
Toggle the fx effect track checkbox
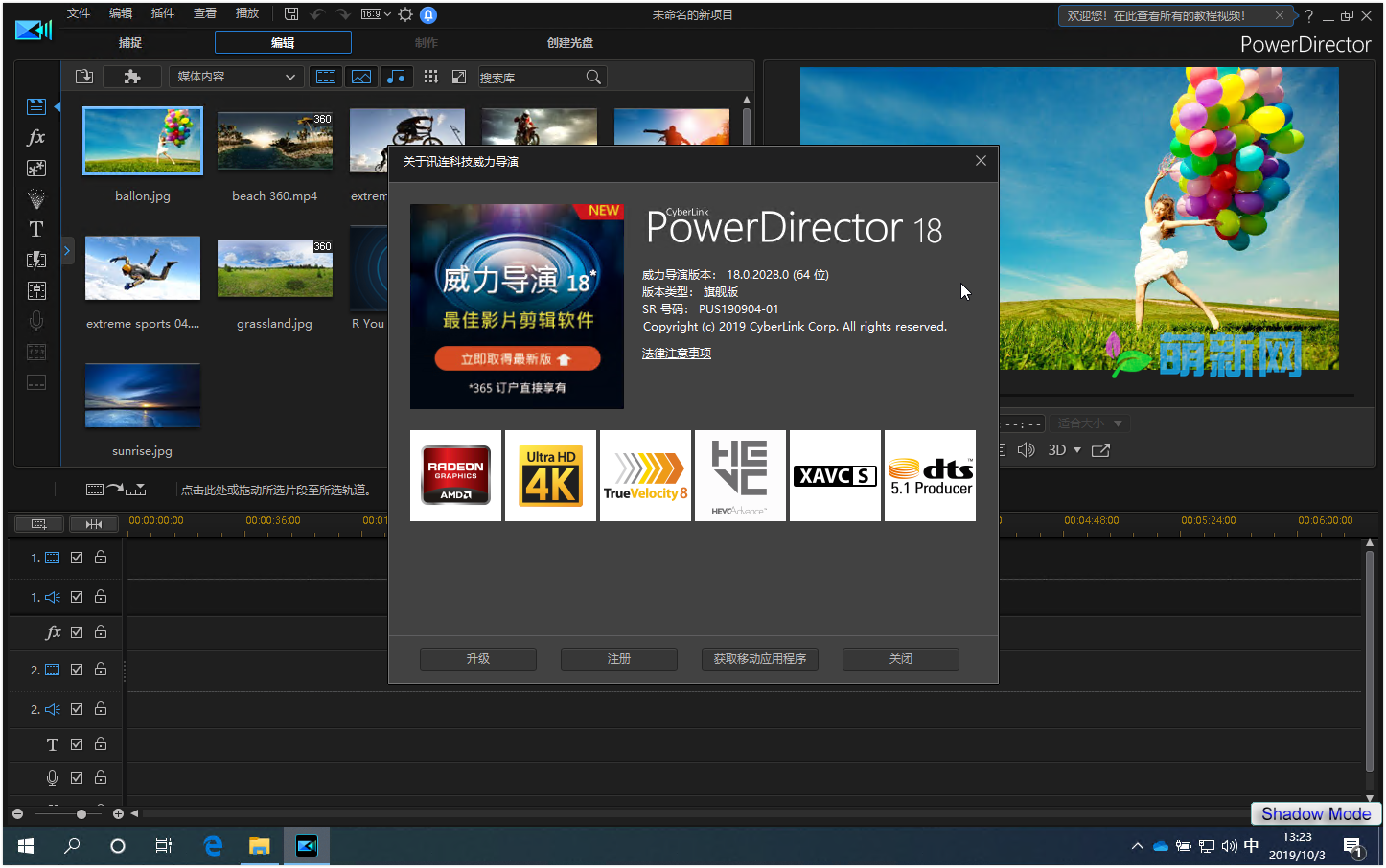(x=77, y=632)
